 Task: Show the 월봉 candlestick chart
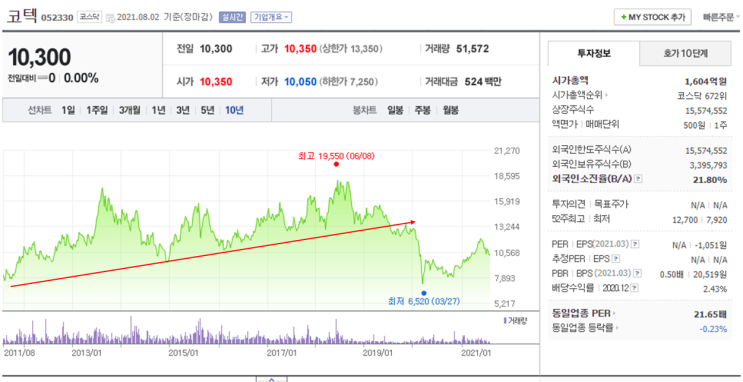point(451,110)
